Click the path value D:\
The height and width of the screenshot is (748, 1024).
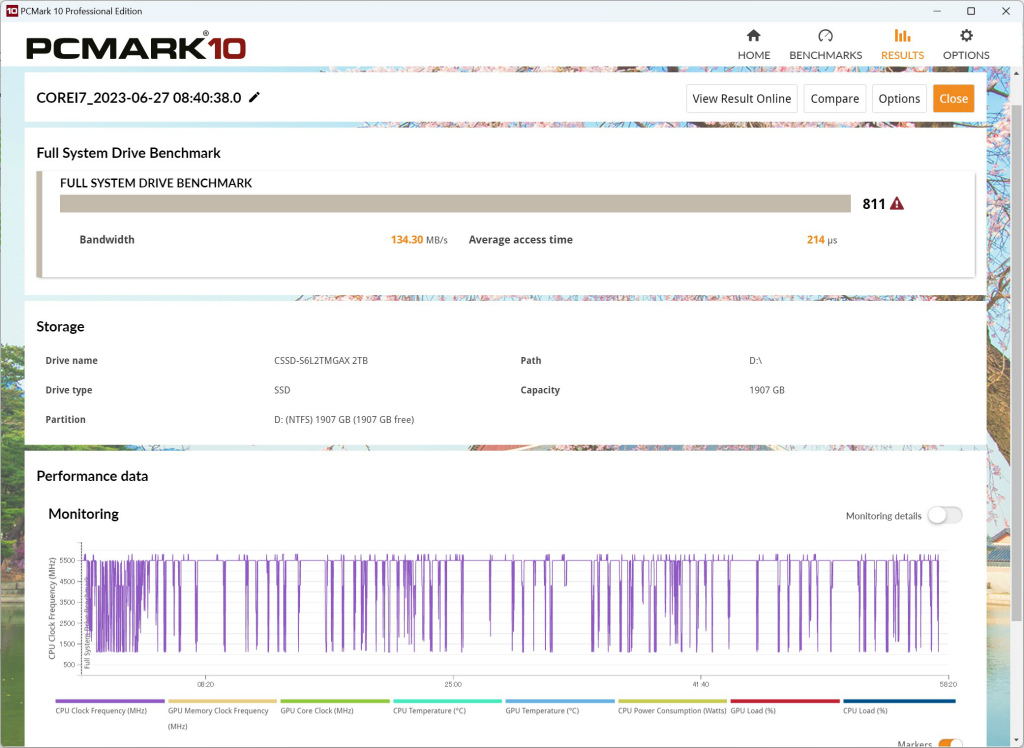coord(756,361)
